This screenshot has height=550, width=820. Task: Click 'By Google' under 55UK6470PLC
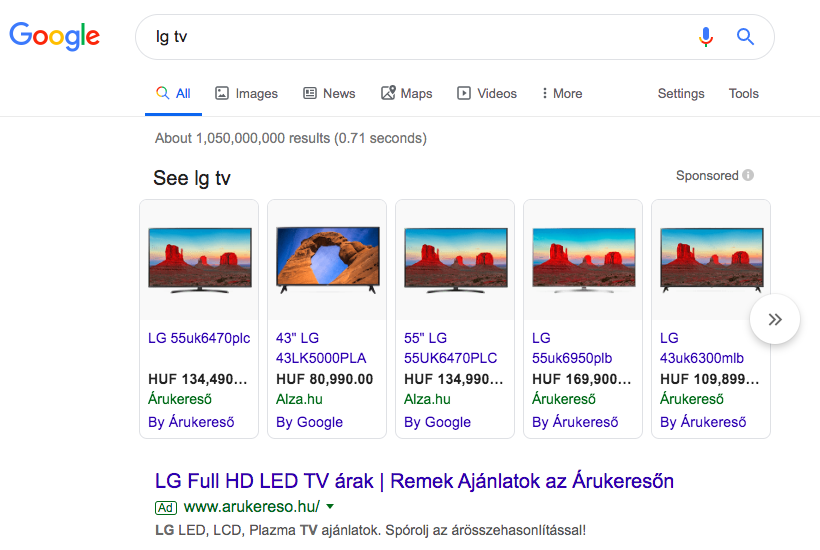[x=437, y=422]
